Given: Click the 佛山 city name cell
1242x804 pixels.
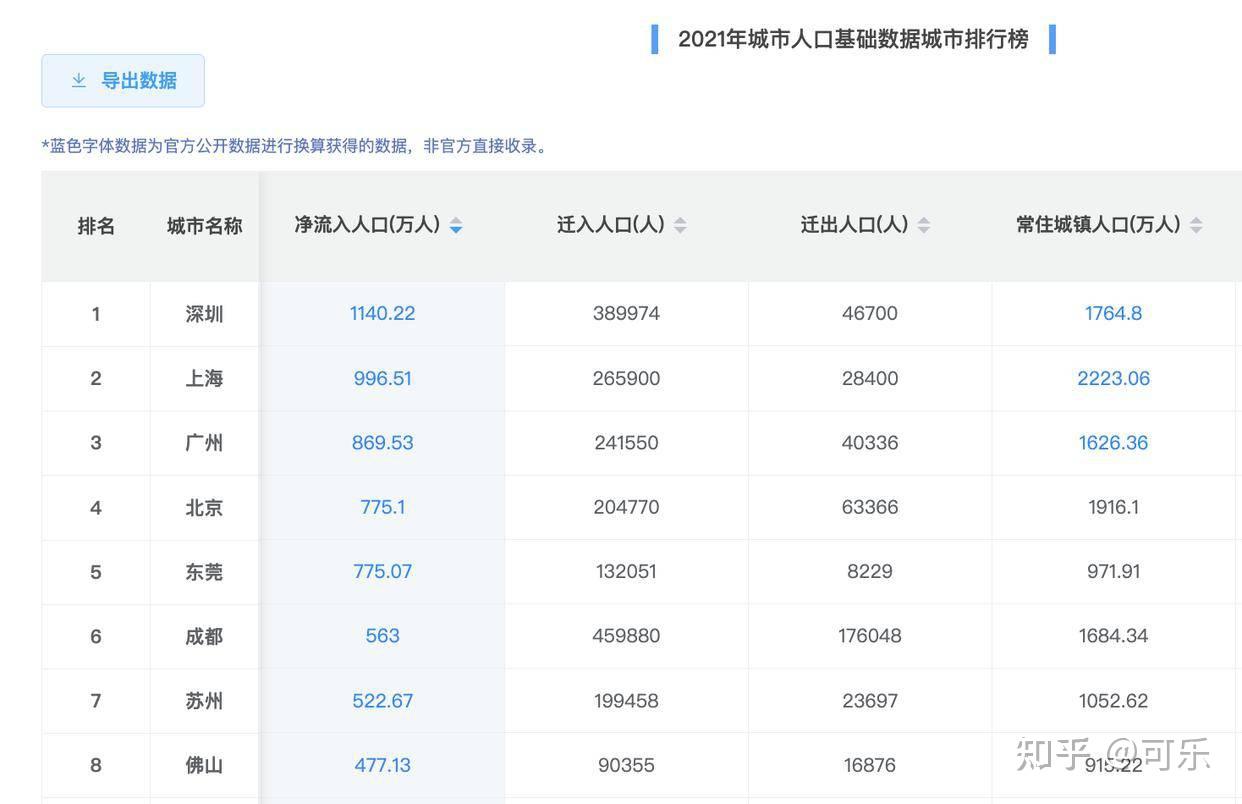Looking at the screenshot, I should pos(204,765).
